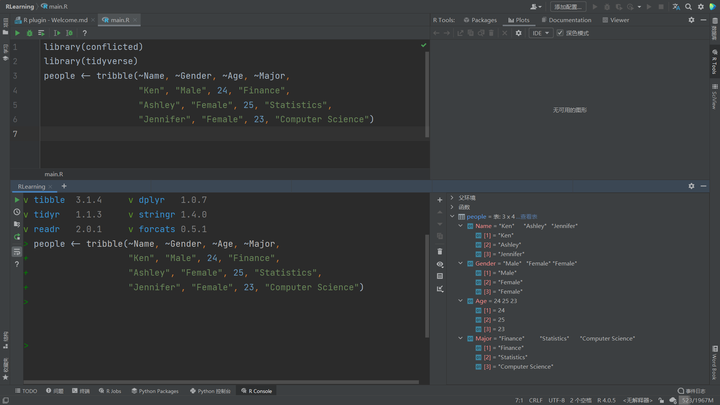Viewport: 720px width, 405px height.
Task: Click the memory indicator in status bar
Action: click(697, 400)
